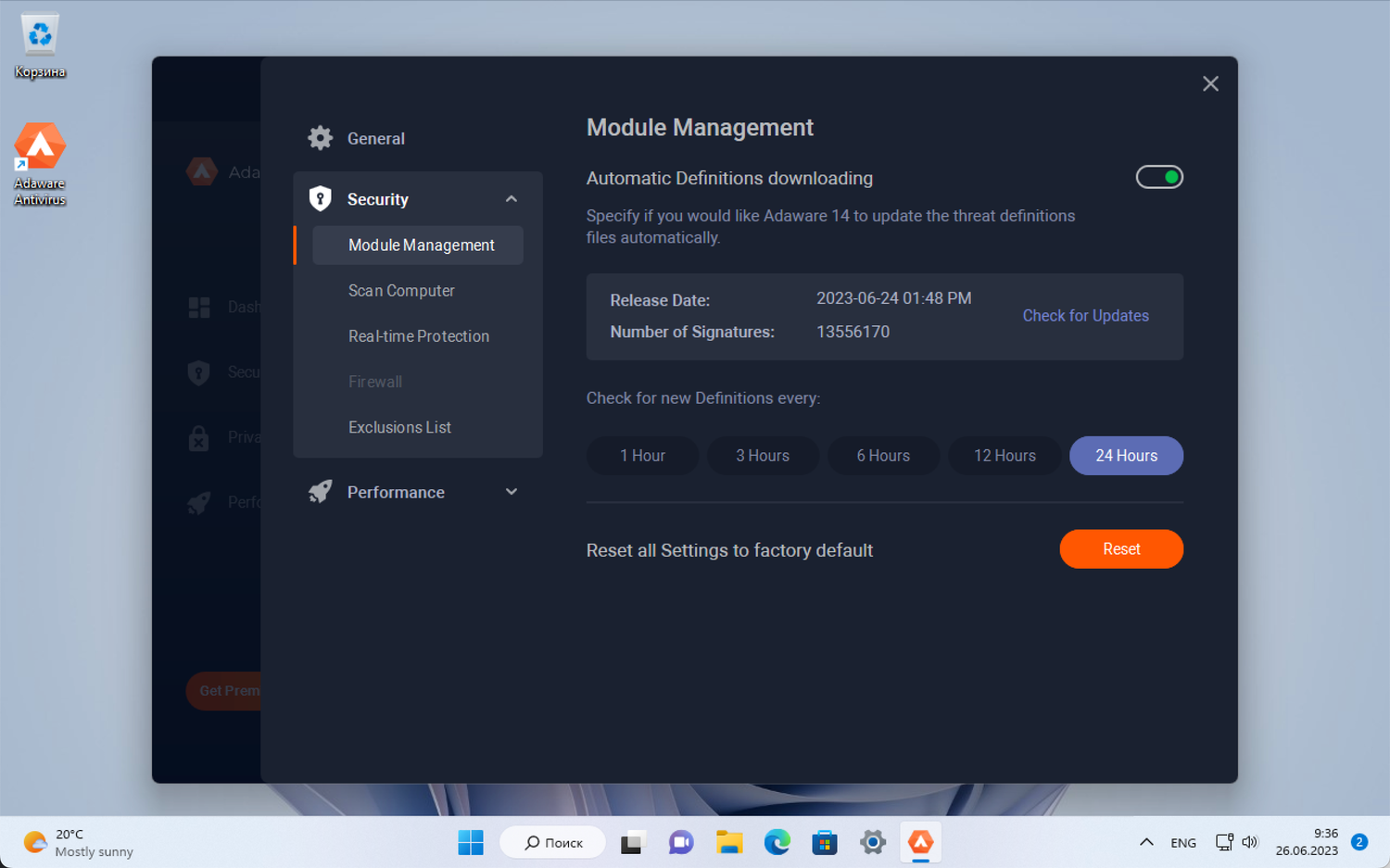Click Get Premium button in background

coord(224,690)
